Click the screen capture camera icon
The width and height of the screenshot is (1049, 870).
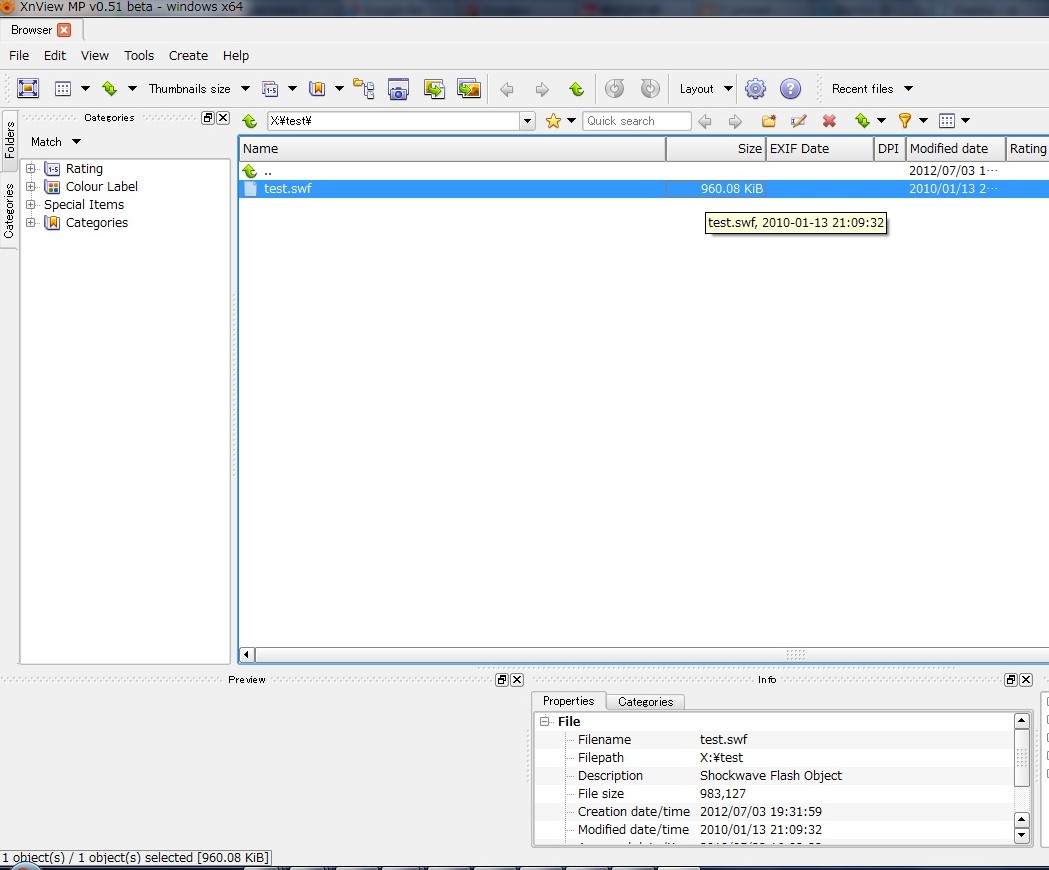[399, 88]
